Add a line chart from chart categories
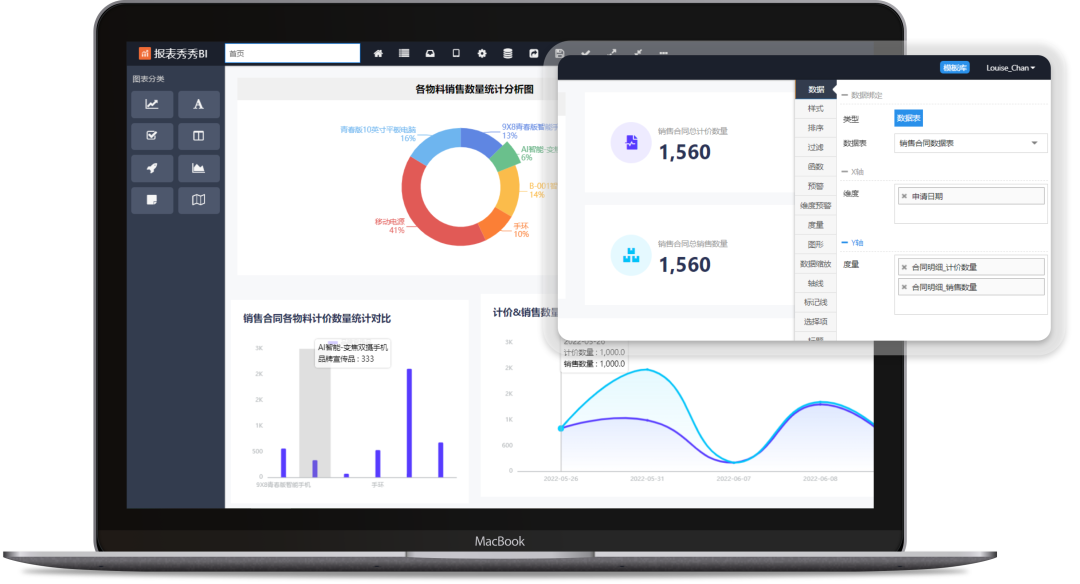 (x=152, y=104)
